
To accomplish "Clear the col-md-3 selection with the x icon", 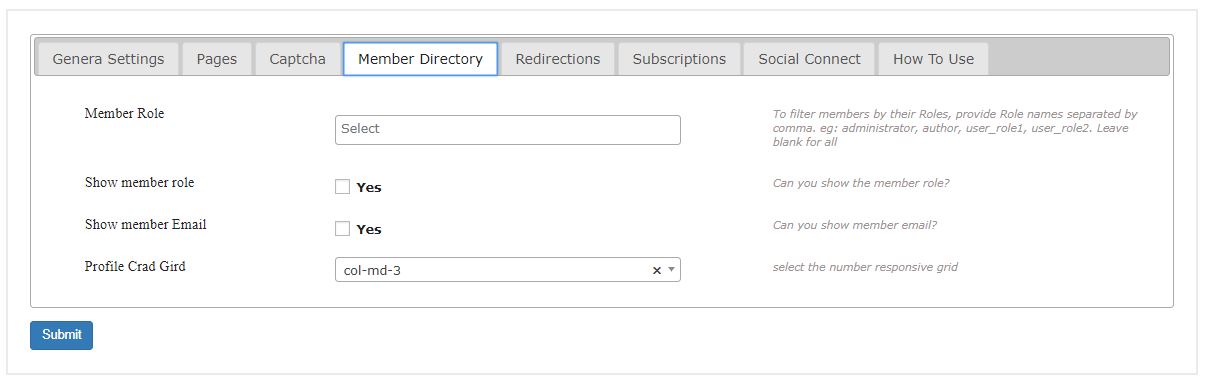I will 657,270.
